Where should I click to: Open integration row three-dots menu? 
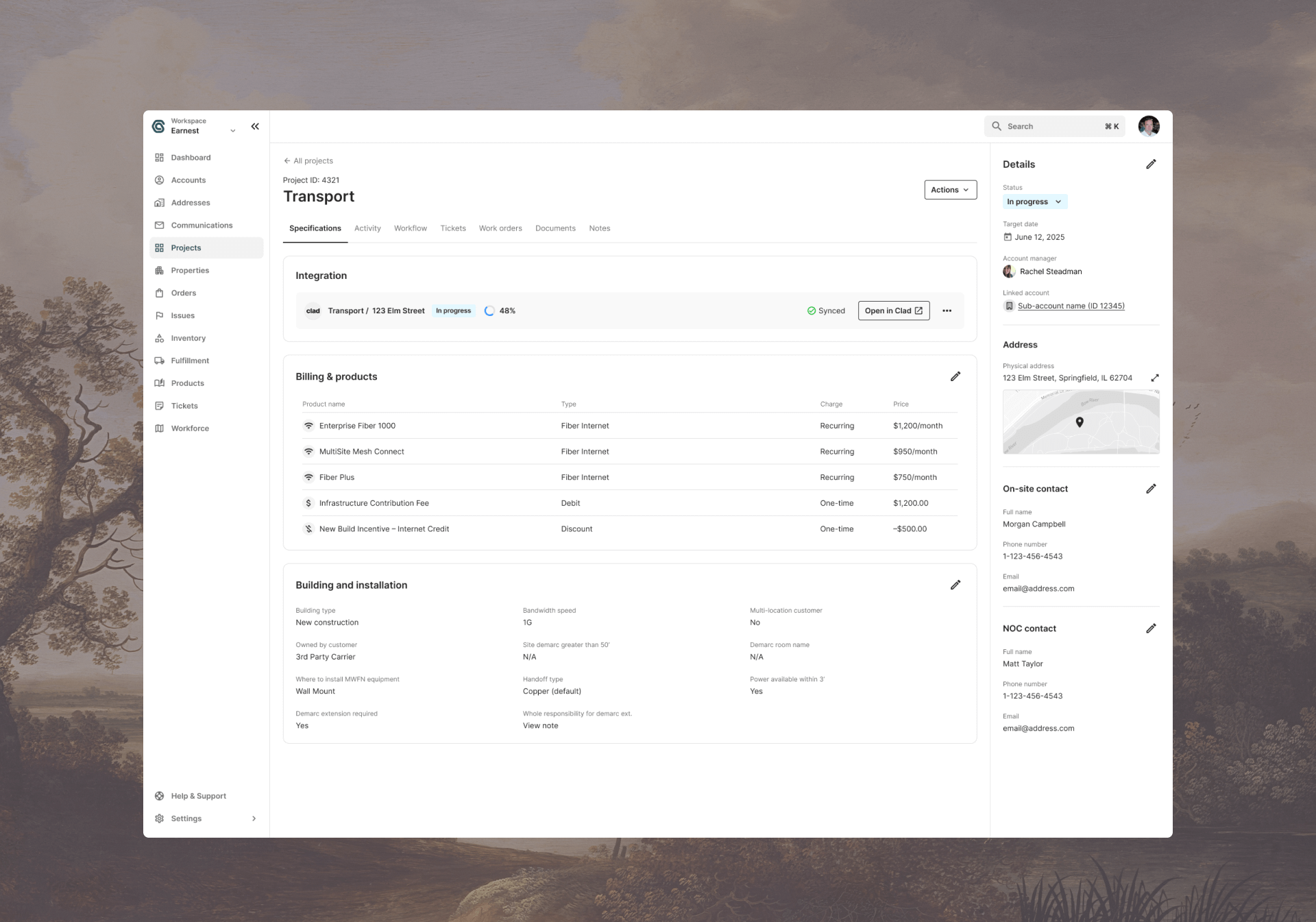(x=947, y=311)
